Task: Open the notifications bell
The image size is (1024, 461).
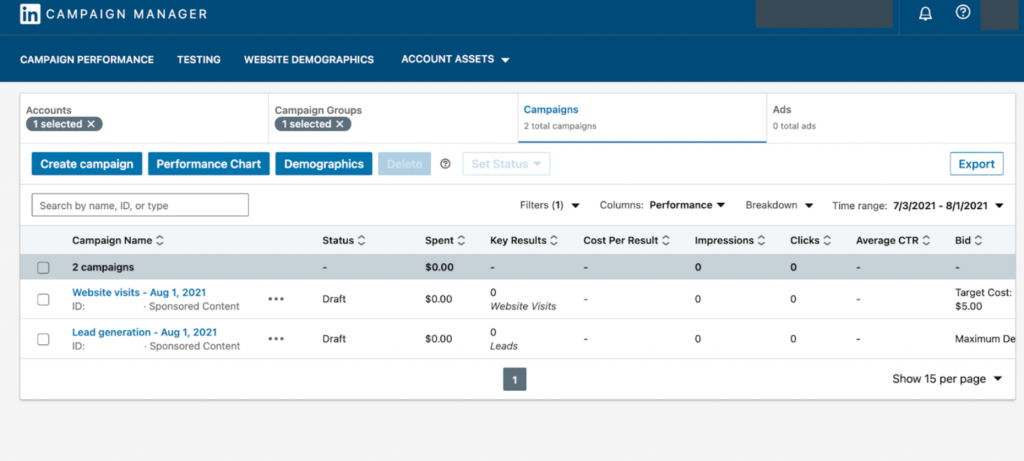Action: (x=925, y=14)
